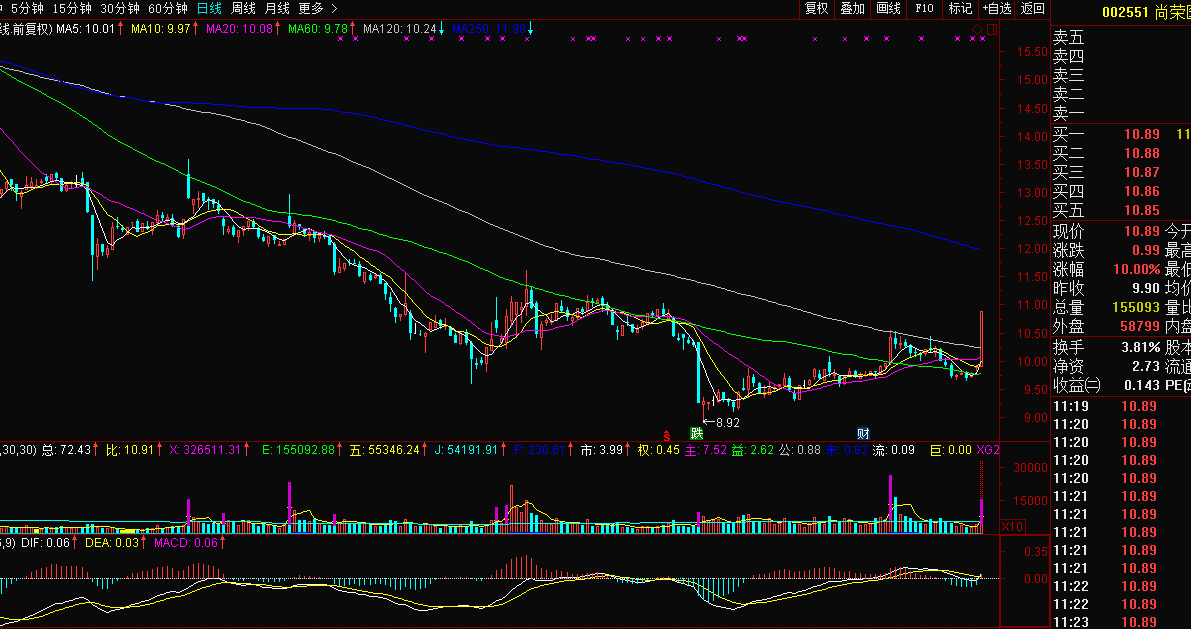This screenshot has width=1191, height=629.
Task: Click the blue 财 marker below the chart
Action: click(x=863, y=434)
